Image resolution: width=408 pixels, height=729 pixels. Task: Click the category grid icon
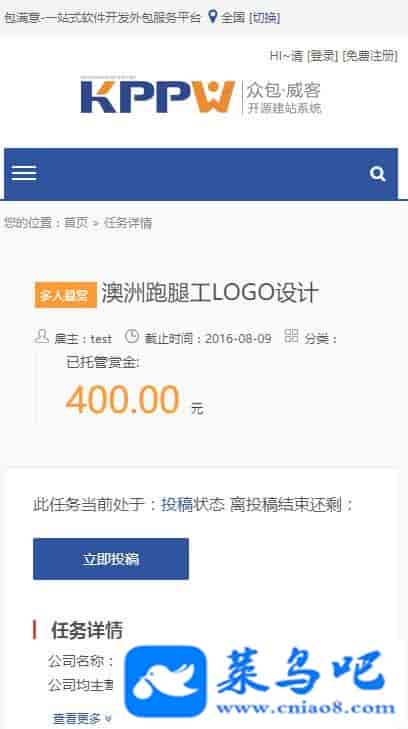tap(291, 336)
